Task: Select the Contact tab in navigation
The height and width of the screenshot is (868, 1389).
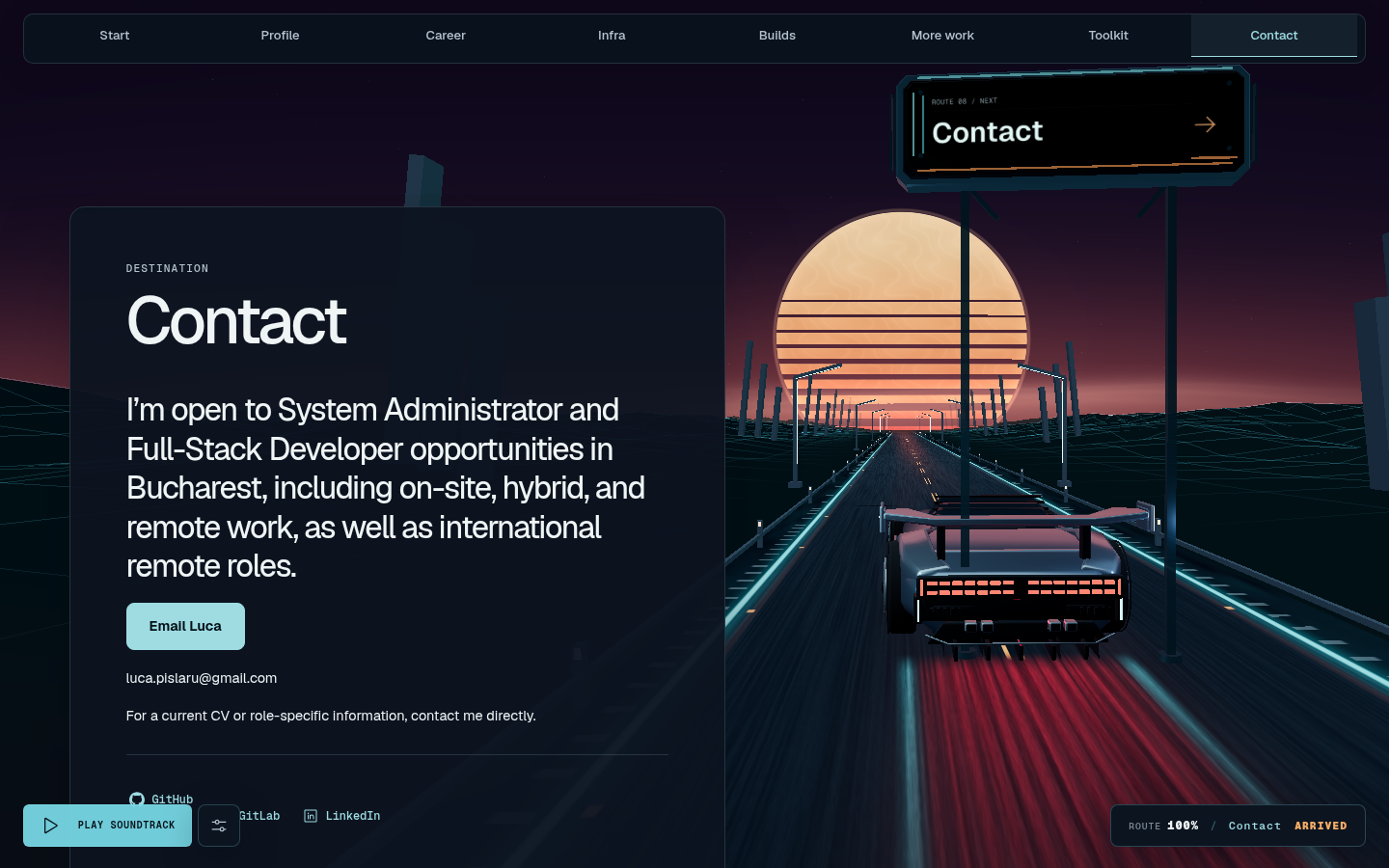Action: tap(1274, 36)
